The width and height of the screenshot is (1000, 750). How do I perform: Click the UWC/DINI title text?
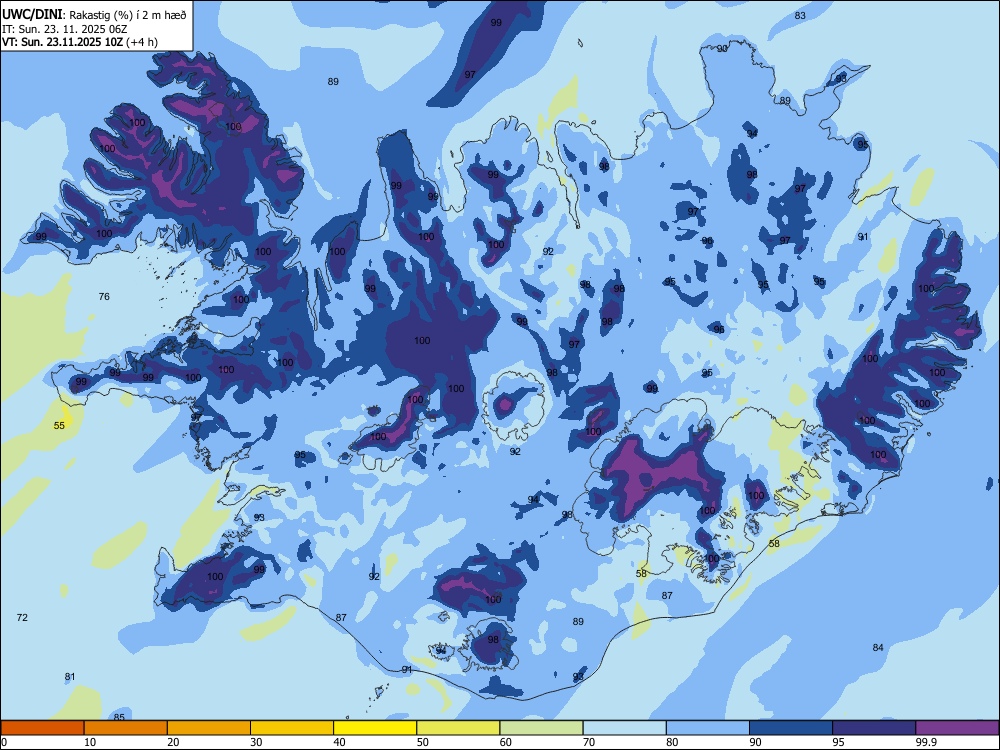[32, 15]
